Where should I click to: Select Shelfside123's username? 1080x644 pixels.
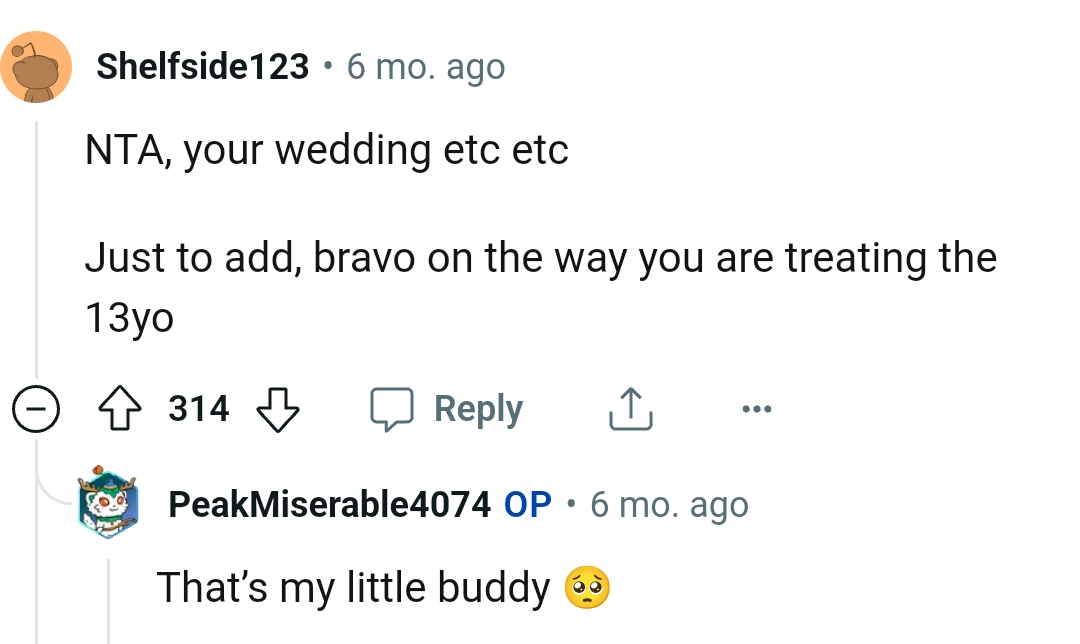(204, 66)
